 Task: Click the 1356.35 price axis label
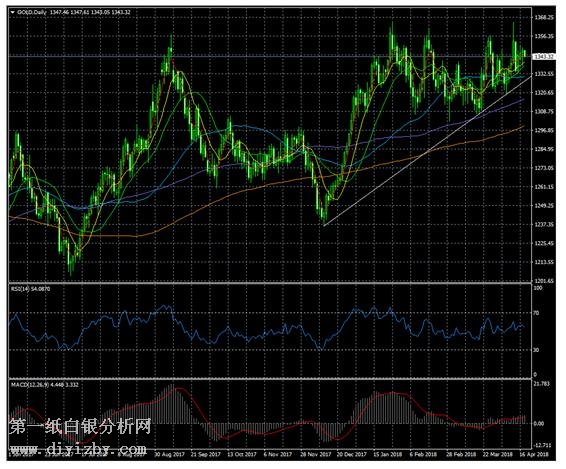click(x=544, y=36)
